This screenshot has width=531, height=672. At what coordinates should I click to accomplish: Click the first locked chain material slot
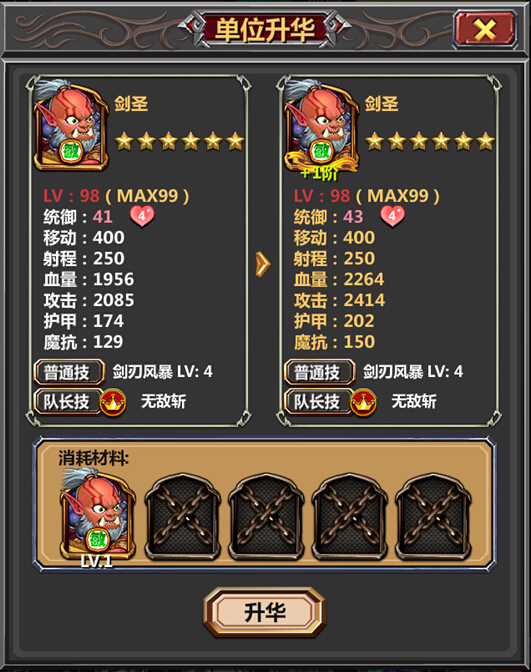pyautogui.click(x=183, y=516)
